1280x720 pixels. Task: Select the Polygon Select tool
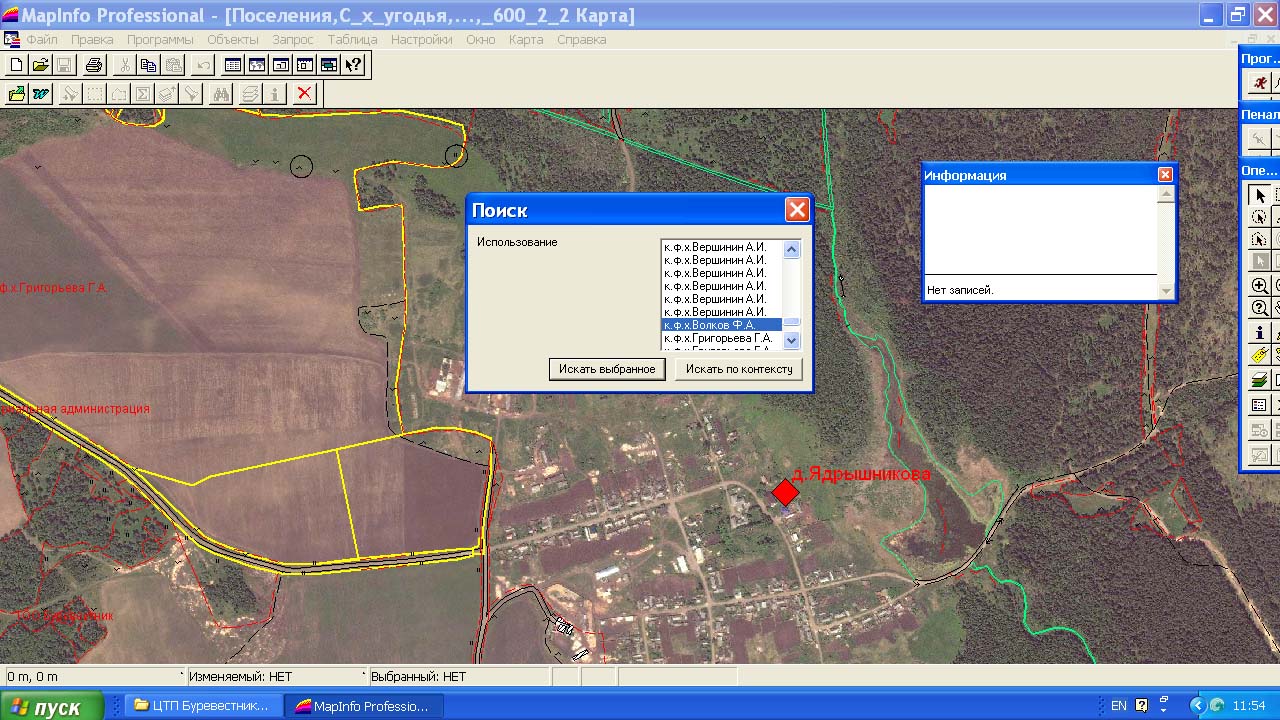tap(1260, 240)
